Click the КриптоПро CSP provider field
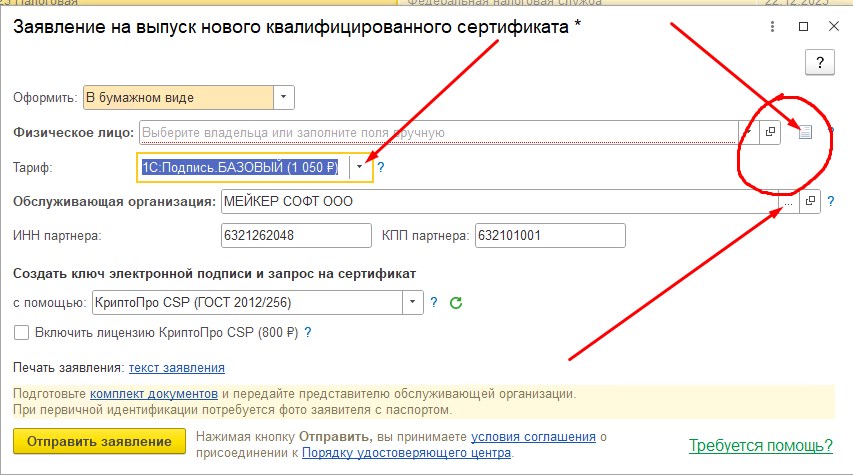The width and height of the screenshot is (853, 475). point(248,303)
